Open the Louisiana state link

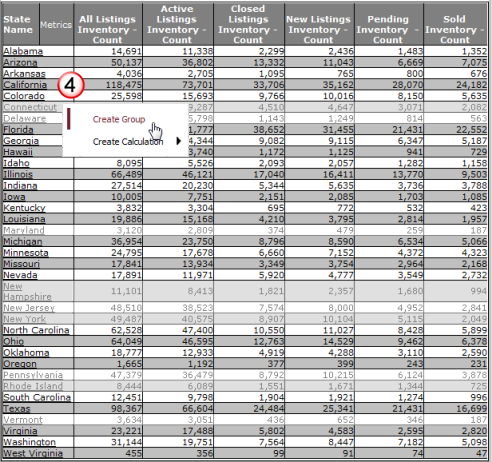point(24,219)
